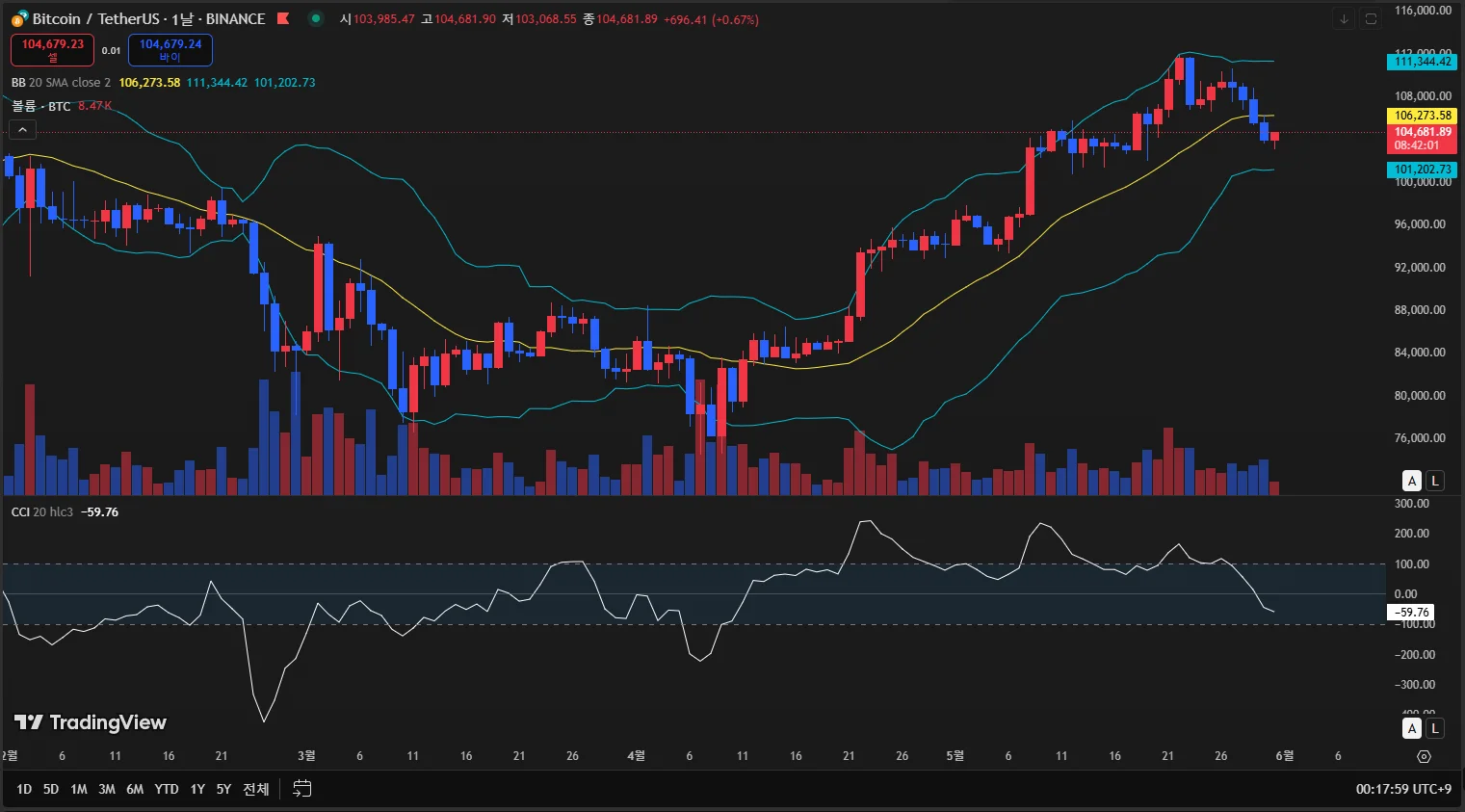Open the Bitcoin / TetherUS symbol title
1465x812 pixels.
tap(148, 18)
